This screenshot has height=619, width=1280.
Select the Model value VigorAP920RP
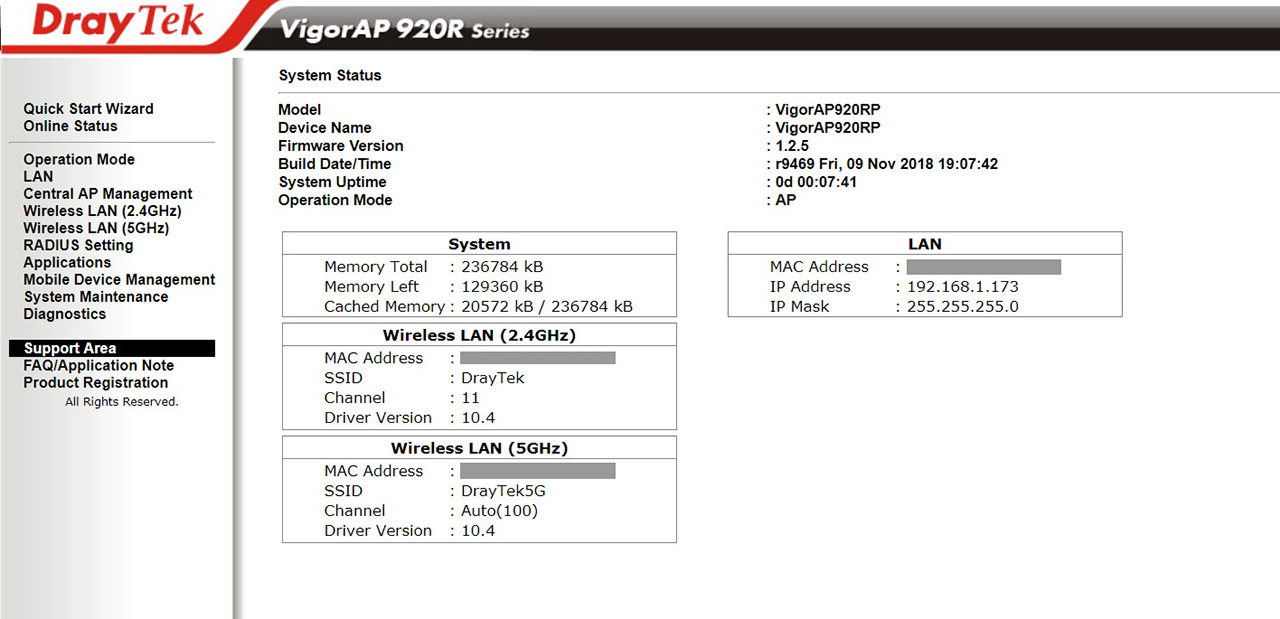828,110
